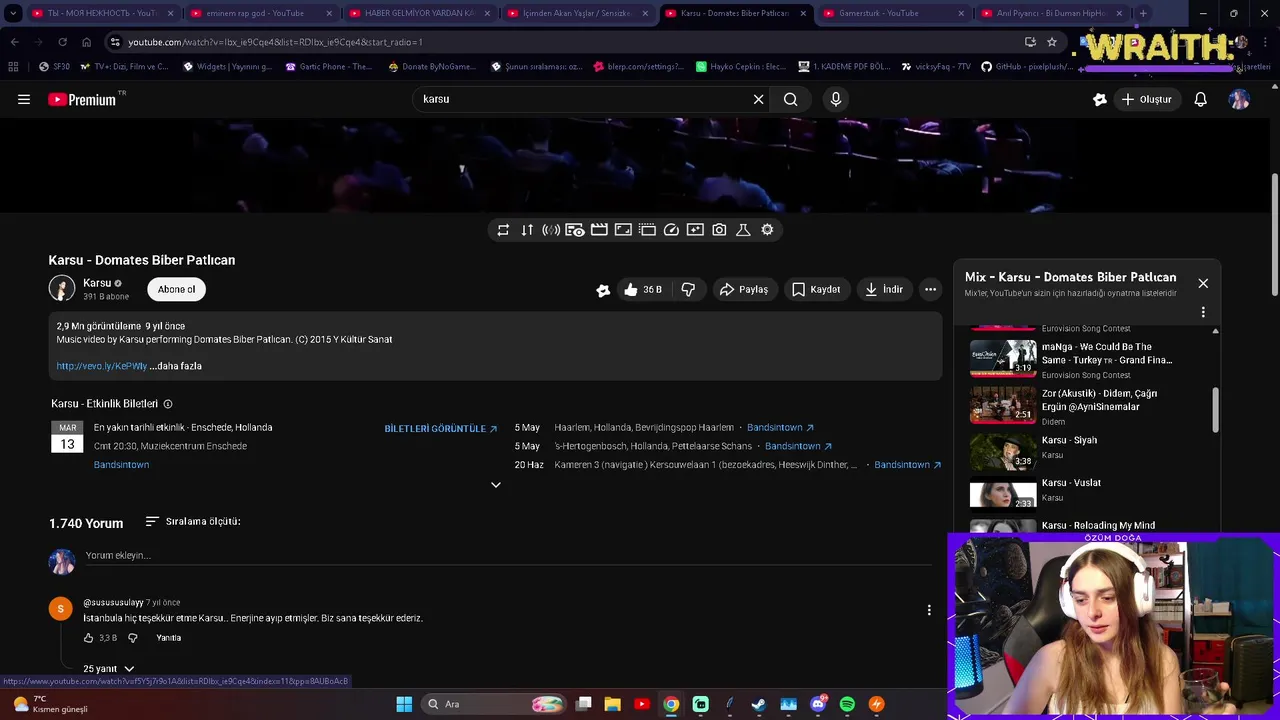Run search with magnifier button
Image resolution: width=1280 pixels, height=720 pixels.
(790, 99)
